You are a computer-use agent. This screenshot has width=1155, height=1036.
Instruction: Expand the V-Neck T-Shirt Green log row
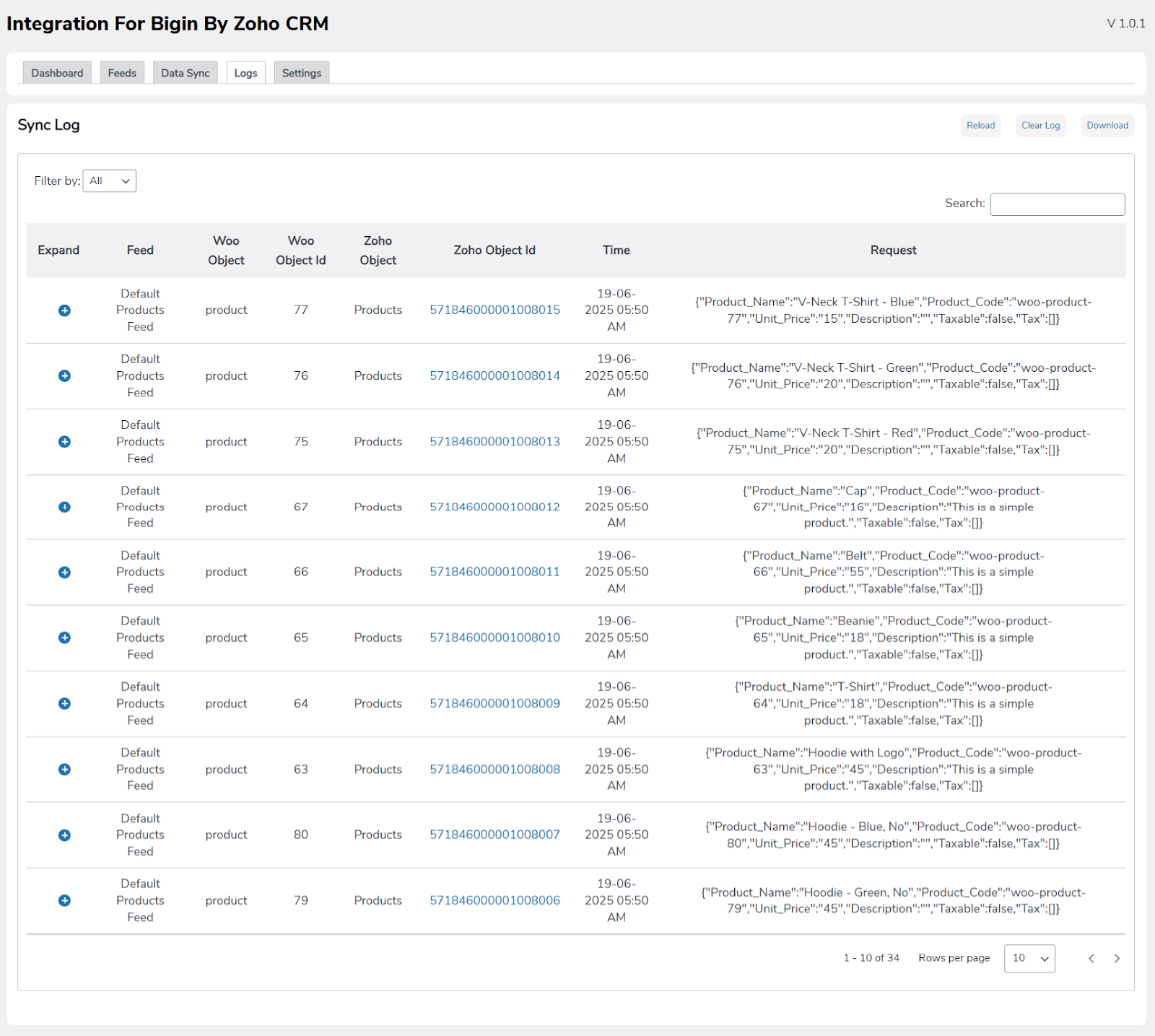[x=64, y=376]
